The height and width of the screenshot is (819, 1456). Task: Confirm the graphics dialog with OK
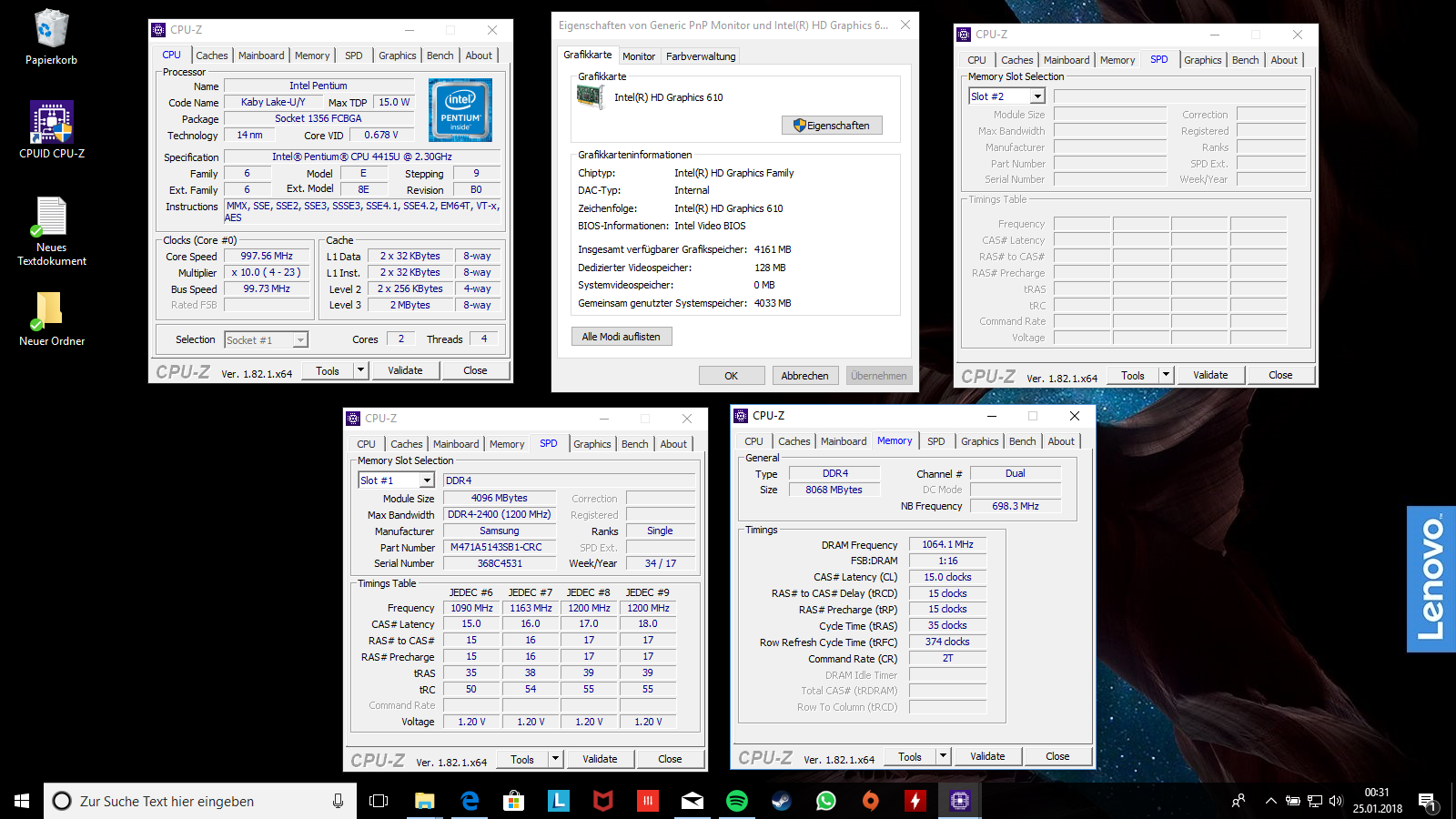pyautogui.click(x=732, y=376)
